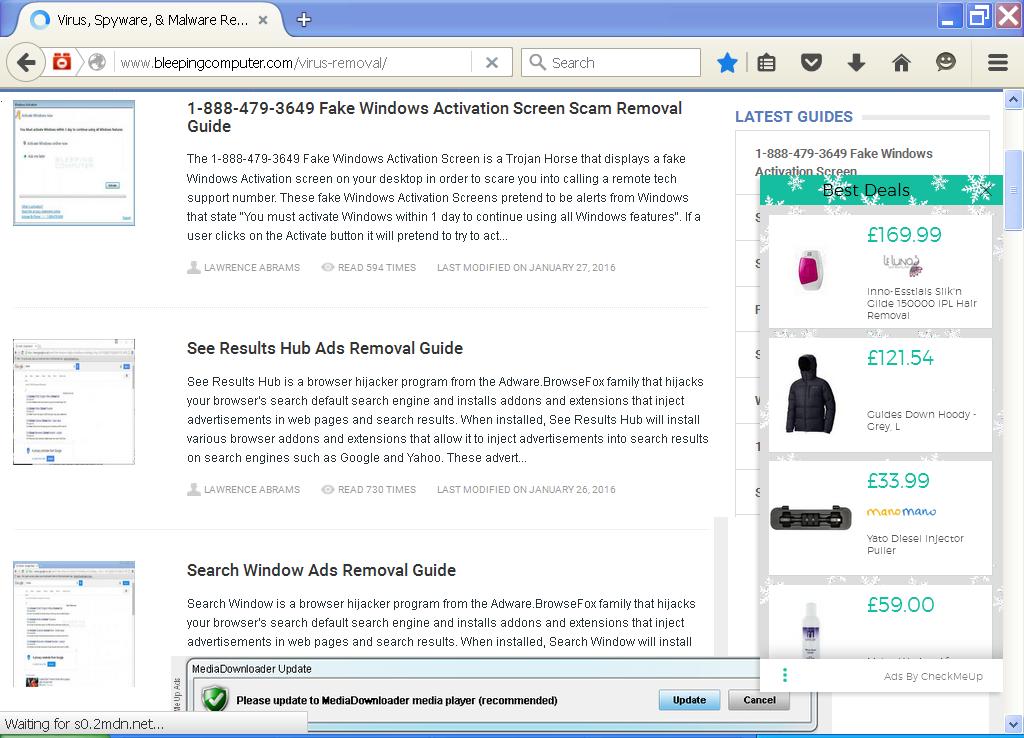Click the red camera screenshot icon
Viewport: 1024px width, 738px height.
coord(61,62)
